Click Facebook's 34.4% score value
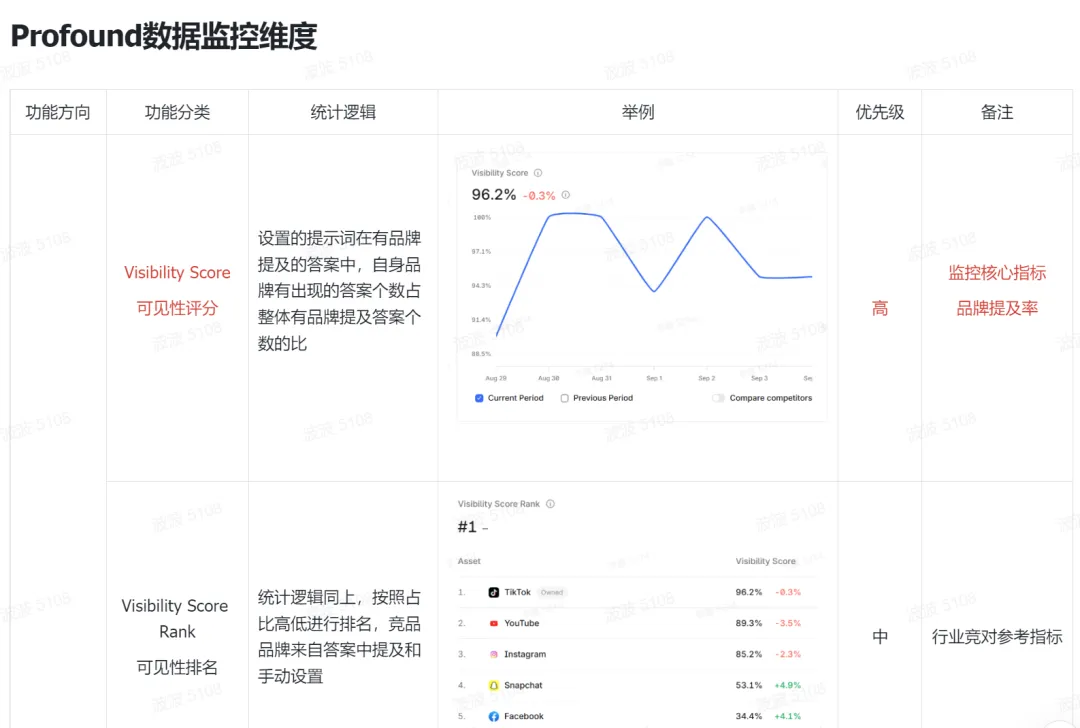The image size is (1080, 728). pos(749,716)
